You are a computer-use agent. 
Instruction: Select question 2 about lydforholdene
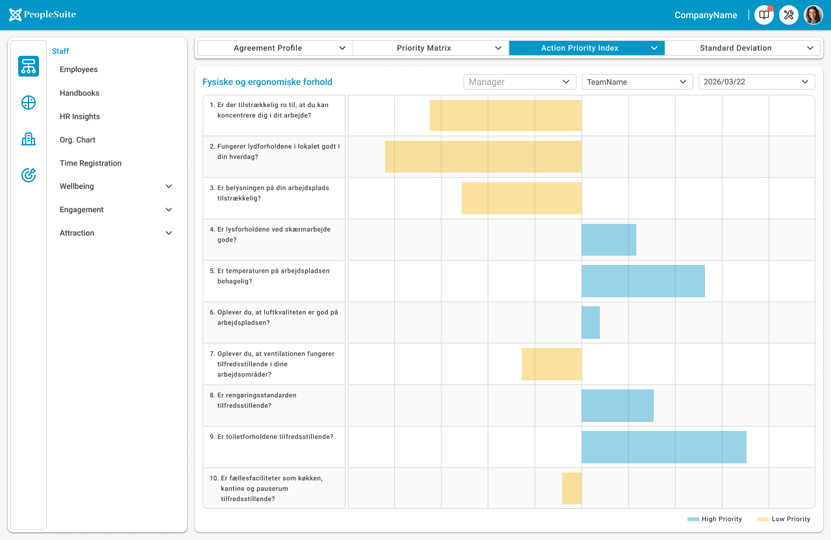click(274, 156)
